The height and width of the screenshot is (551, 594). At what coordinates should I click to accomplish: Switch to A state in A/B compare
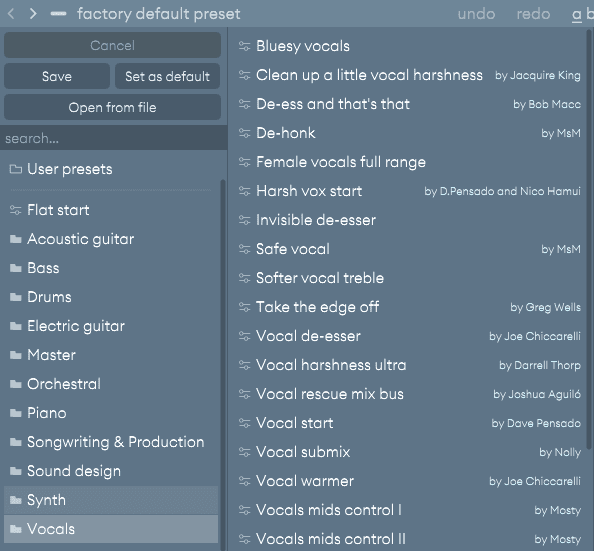[x=577, y=14]
